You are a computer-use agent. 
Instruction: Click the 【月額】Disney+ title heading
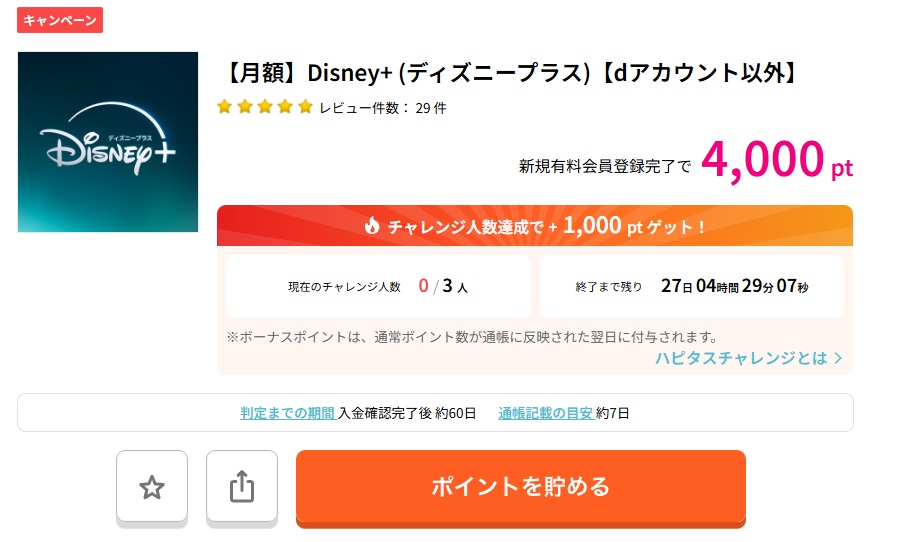[x=512, y=74]
